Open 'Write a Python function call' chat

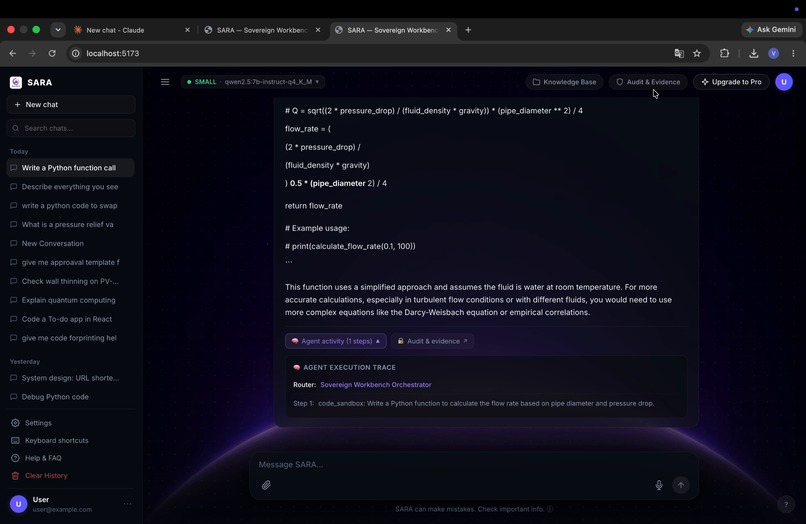click(x=71, y=168)
